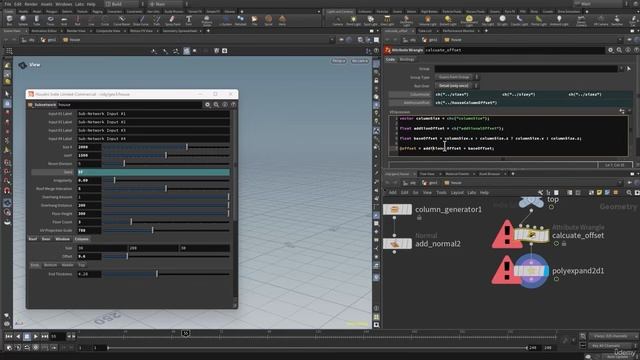Click the obj path crumb in parameter pane

tap(409, 40)
